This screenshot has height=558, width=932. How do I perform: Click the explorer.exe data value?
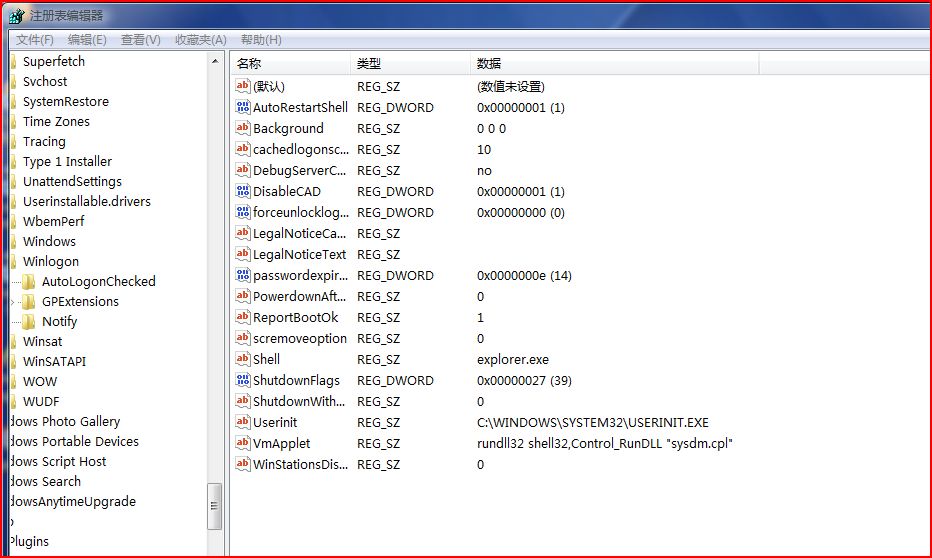[512, 360]
